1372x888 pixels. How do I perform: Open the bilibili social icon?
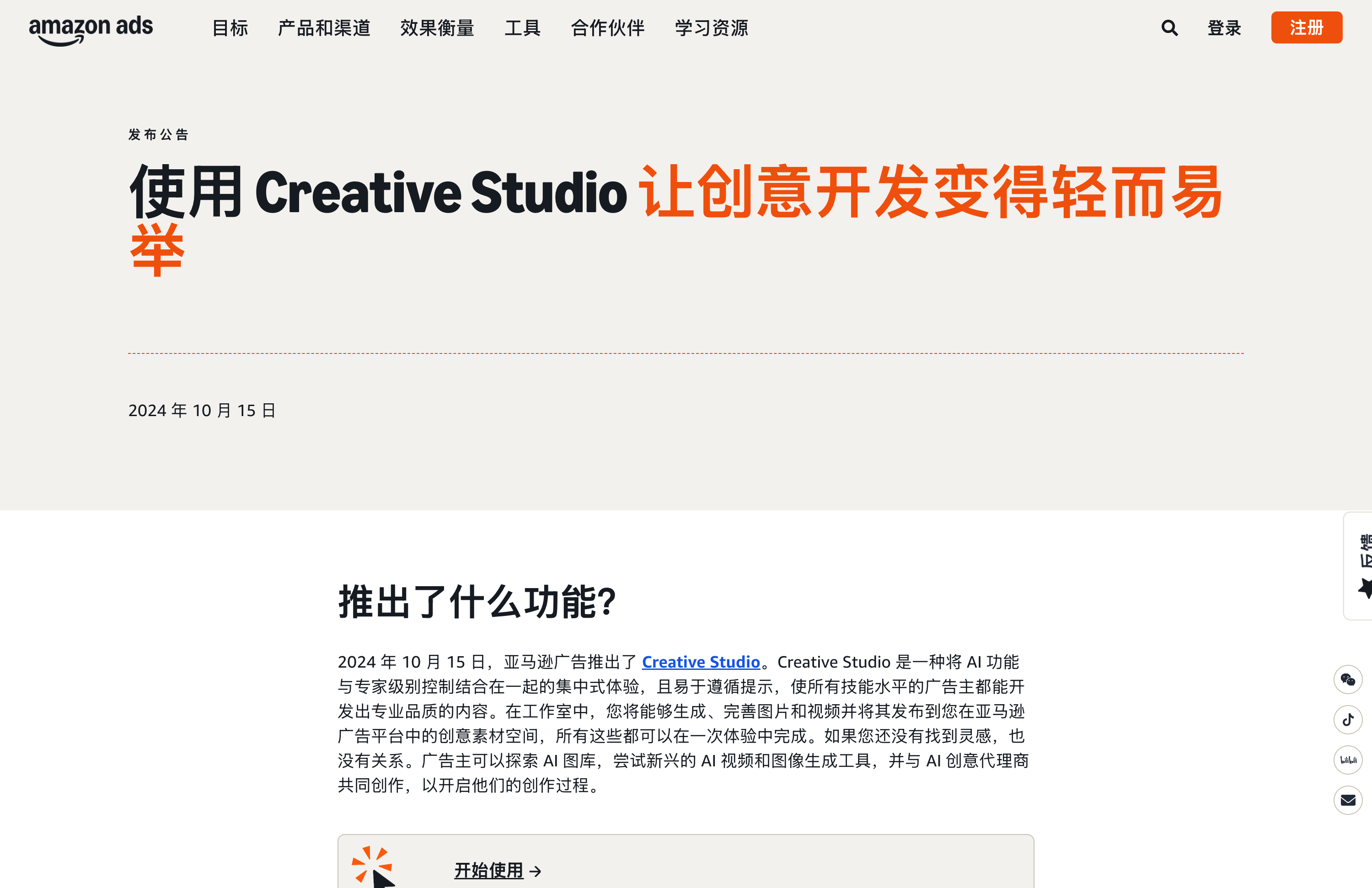click(x=1348, y=760)
